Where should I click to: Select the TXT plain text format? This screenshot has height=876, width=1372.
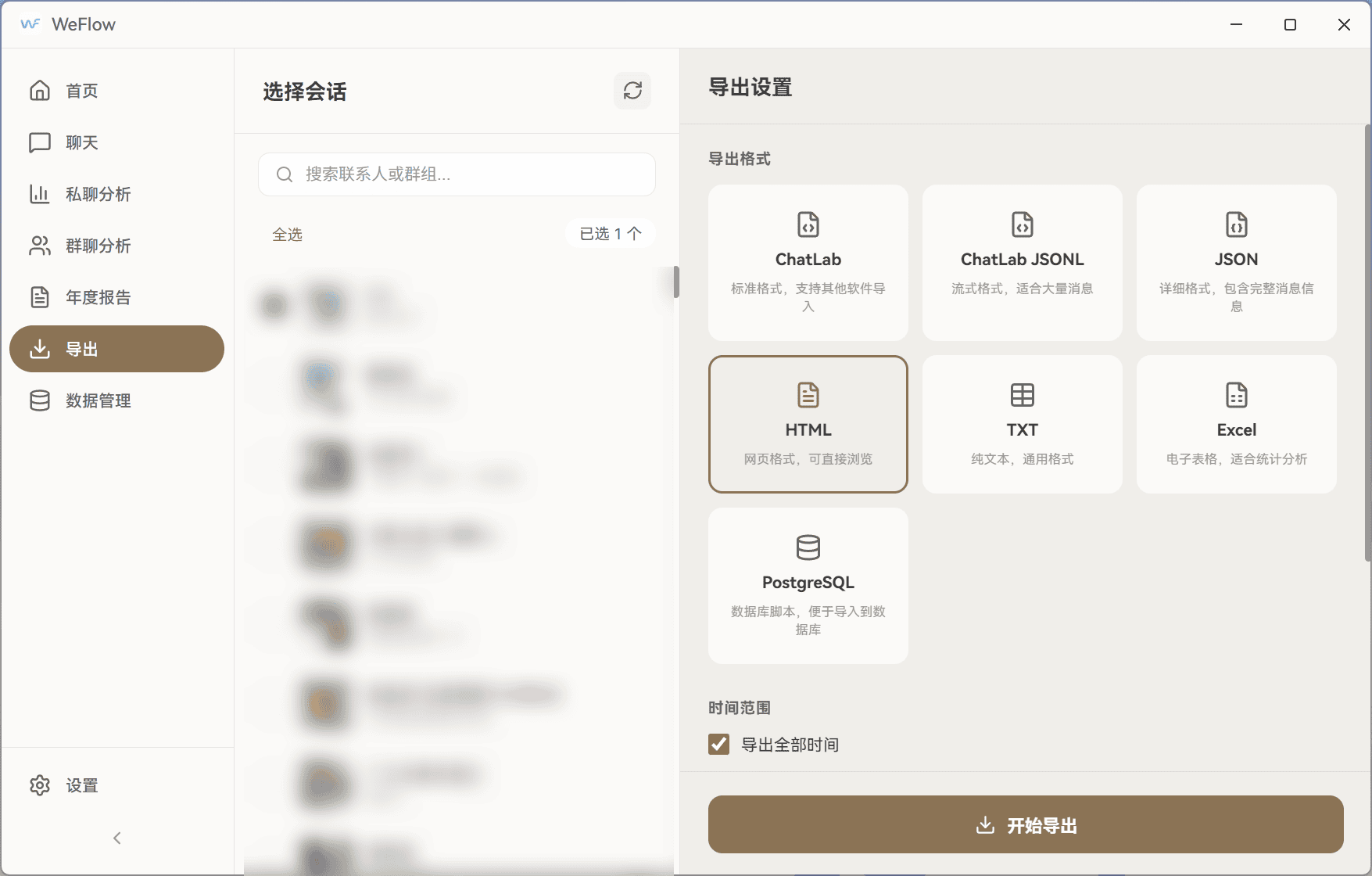click(1022, 424)
